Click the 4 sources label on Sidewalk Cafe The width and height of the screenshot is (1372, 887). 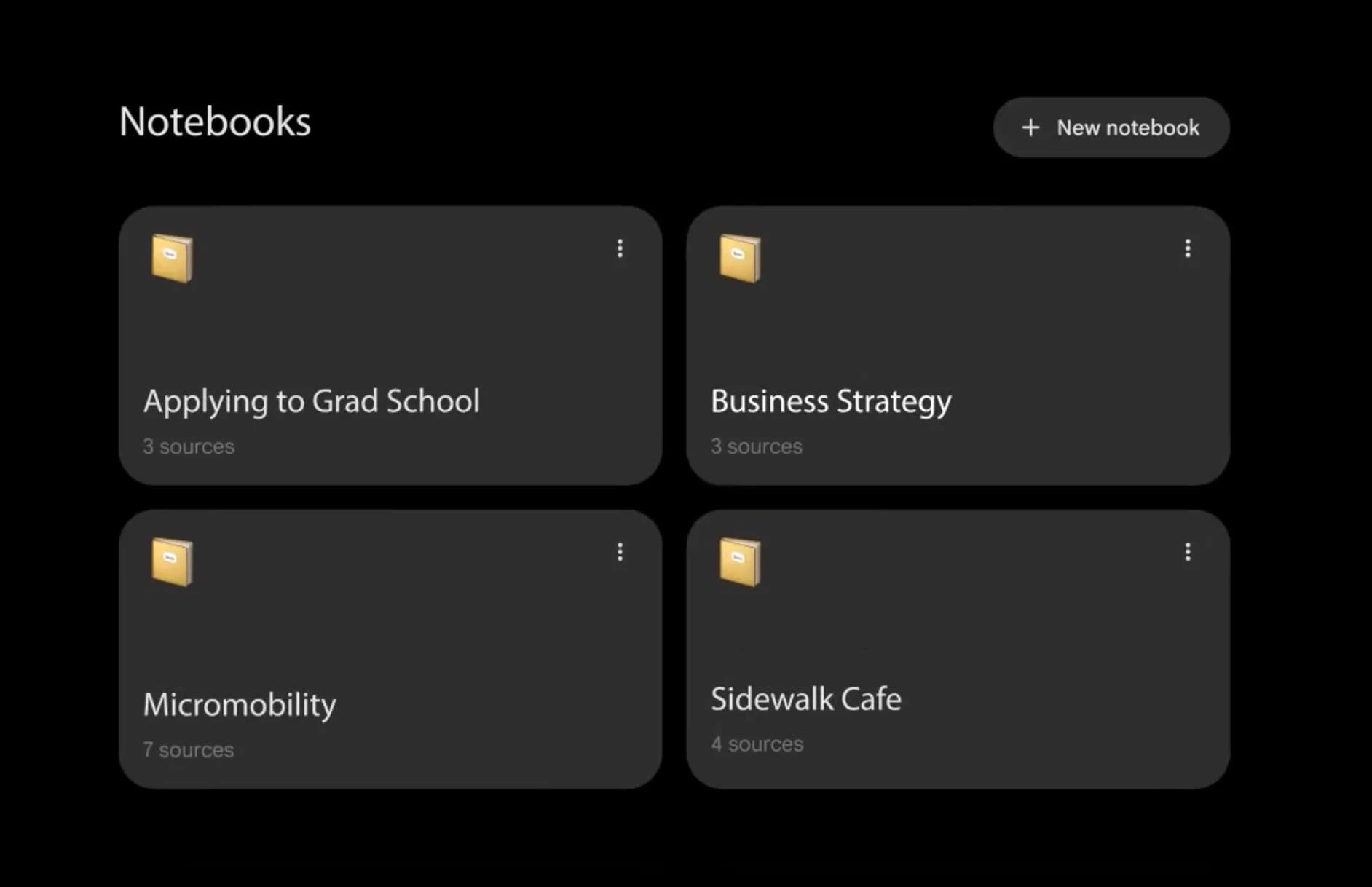click(757, 744)
